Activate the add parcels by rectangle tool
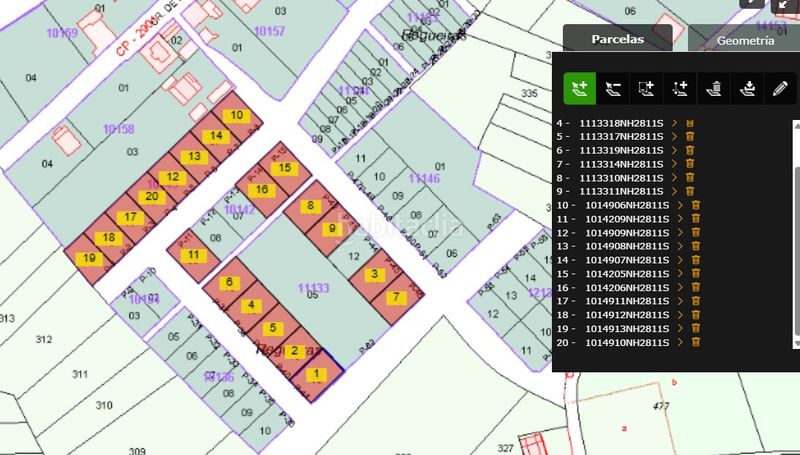 click(x=646, y=88)
